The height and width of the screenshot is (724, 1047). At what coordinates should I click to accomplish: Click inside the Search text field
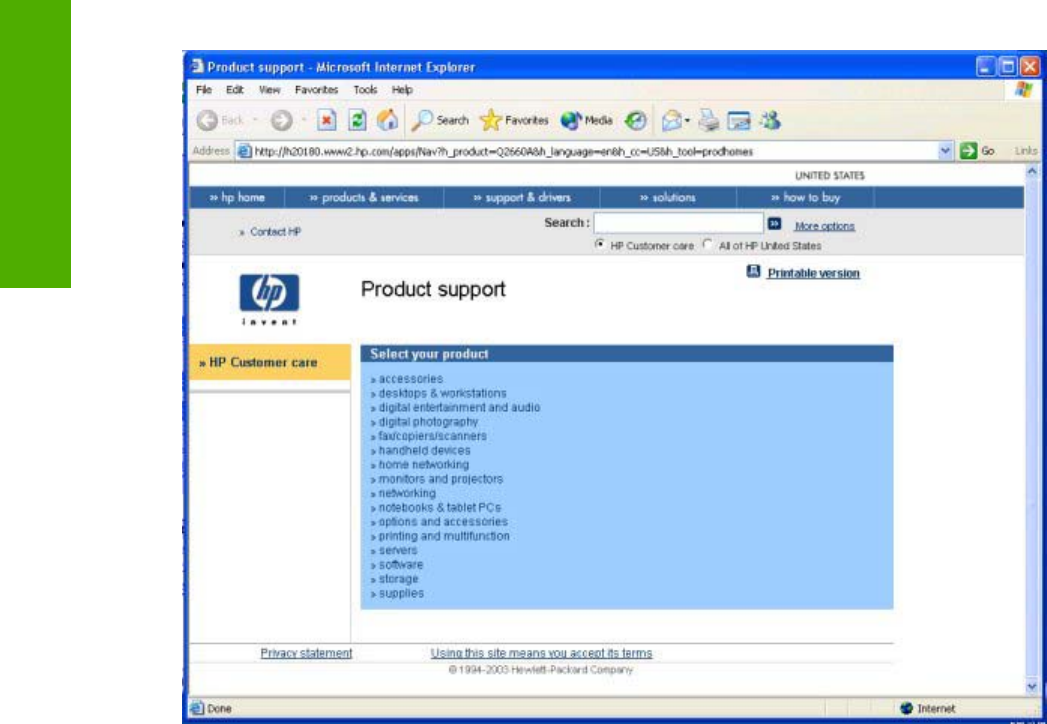tap(678, 223)
